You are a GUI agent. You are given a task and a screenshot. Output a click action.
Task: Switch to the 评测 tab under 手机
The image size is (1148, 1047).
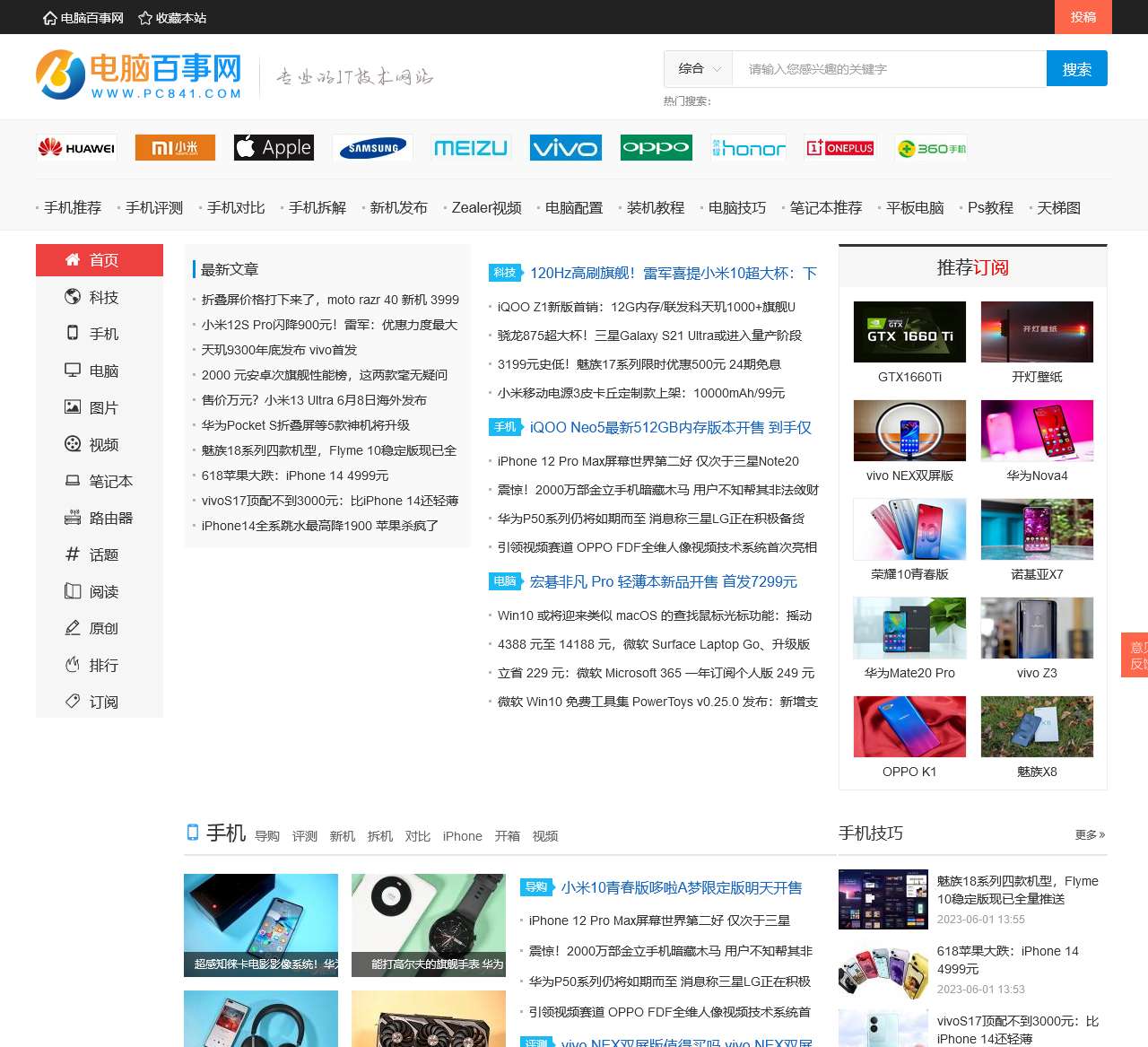(x=305, y=836)
